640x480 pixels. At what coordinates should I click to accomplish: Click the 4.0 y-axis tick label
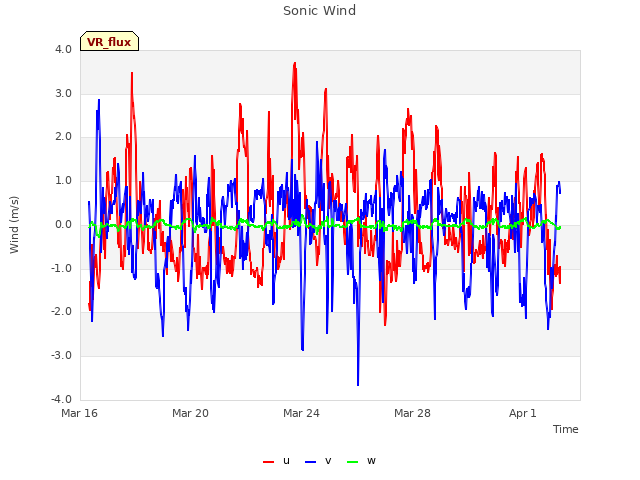point(63,49)
